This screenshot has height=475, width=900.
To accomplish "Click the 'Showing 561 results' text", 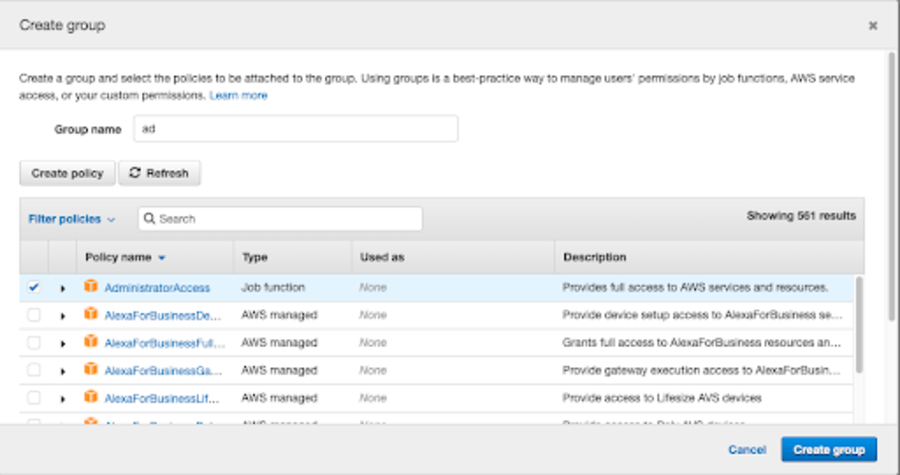I will click(x=801, y=216).
